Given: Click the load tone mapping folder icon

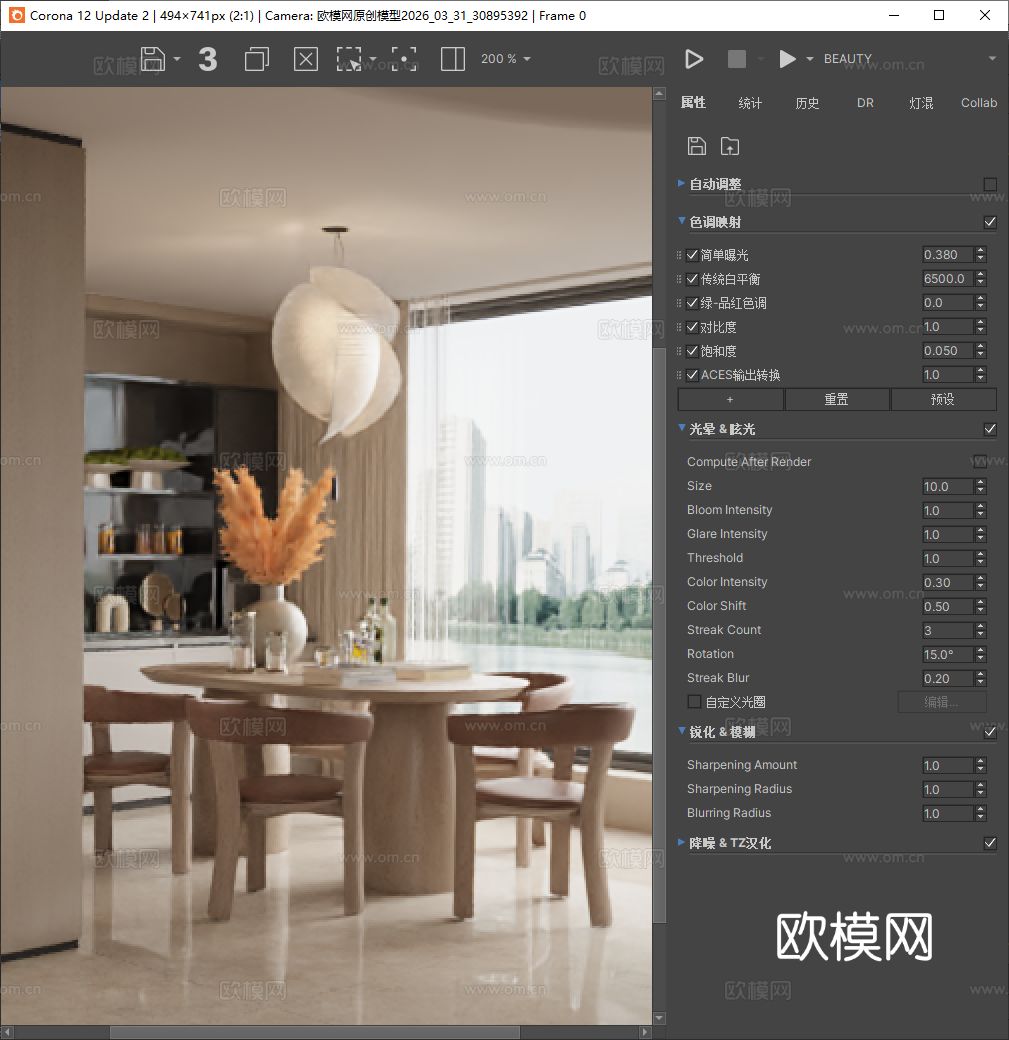Looking at the screenshot, I should pyautogui.click(x=730, y=146).
